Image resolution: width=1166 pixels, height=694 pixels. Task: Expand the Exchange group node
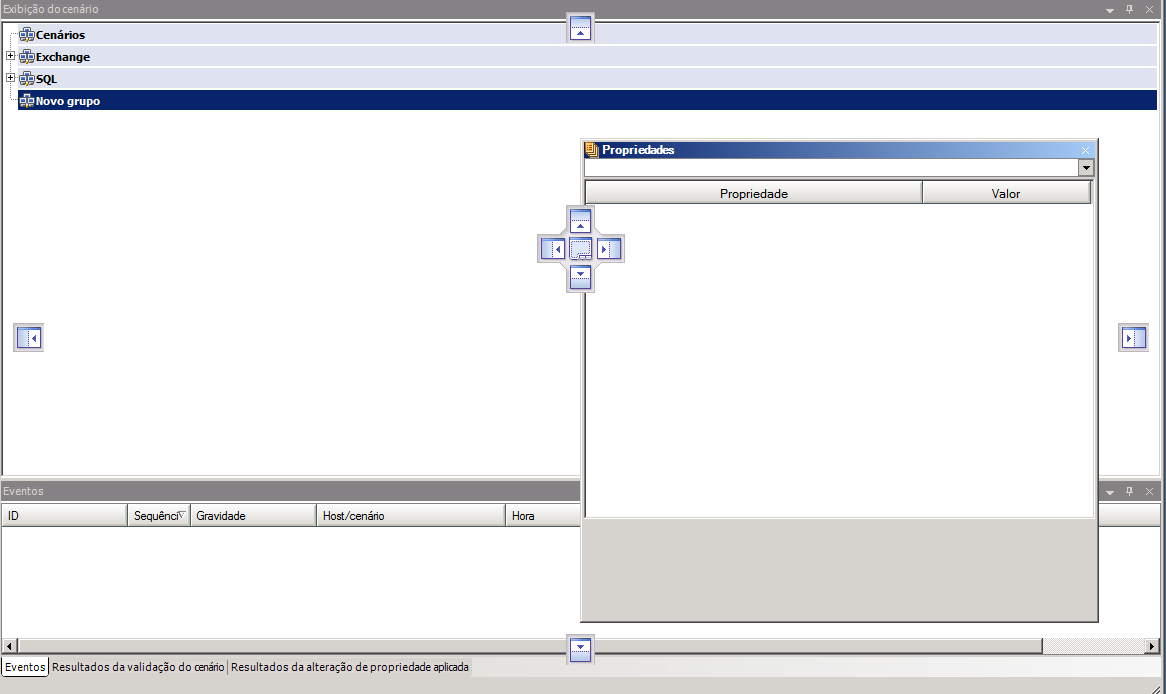pos(10,56)
